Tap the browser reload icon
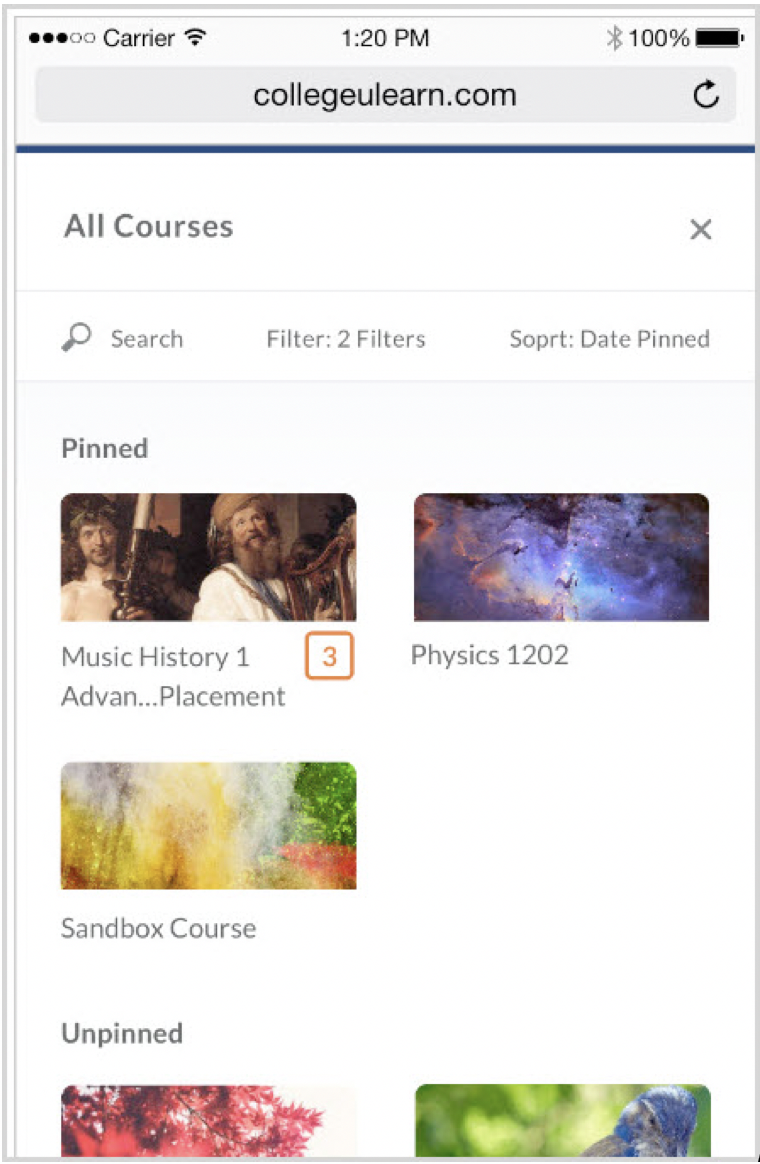 tap(706, 95)
